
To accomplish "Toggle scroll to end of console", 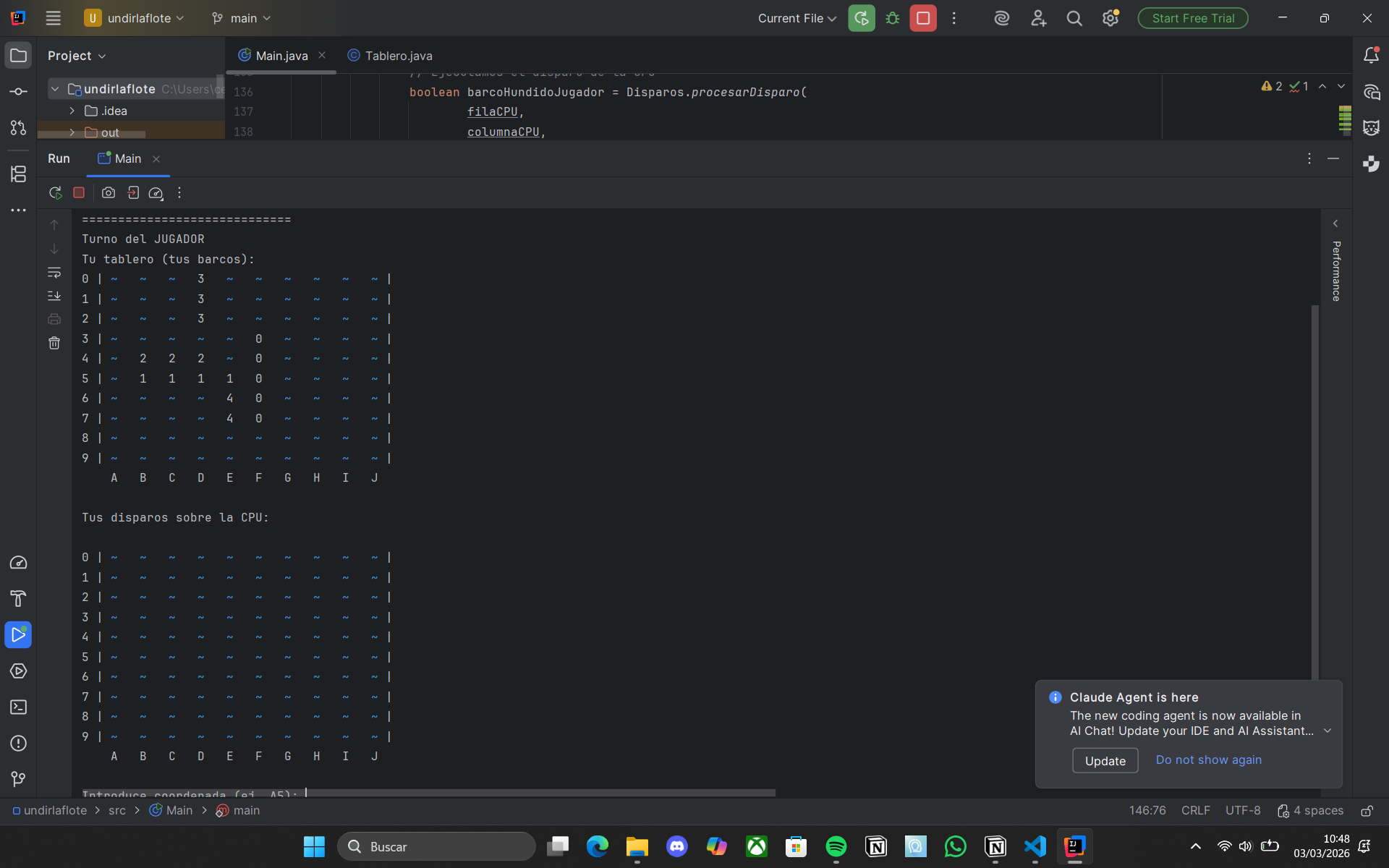I will click(54, 296).
